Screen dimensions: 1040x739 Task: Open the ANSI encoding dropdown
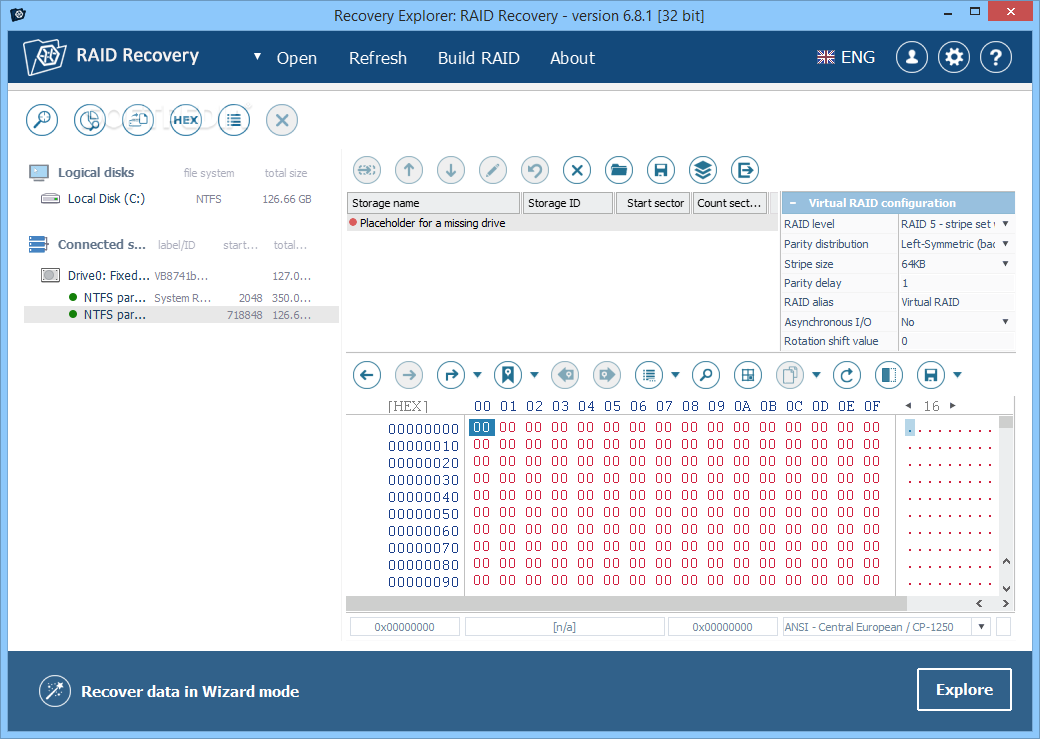click(x=981, y=627)
